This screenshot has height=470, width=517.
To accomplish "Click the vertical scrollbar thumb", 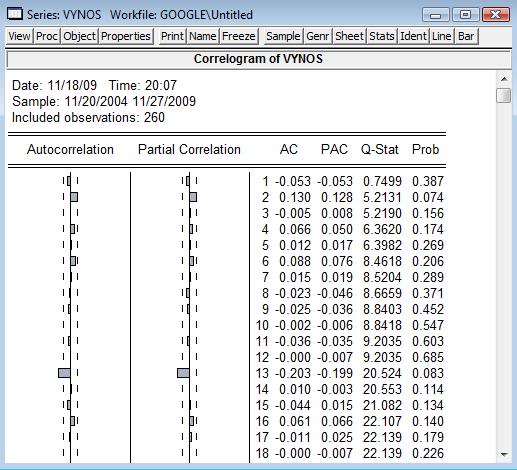I will 503,95.
